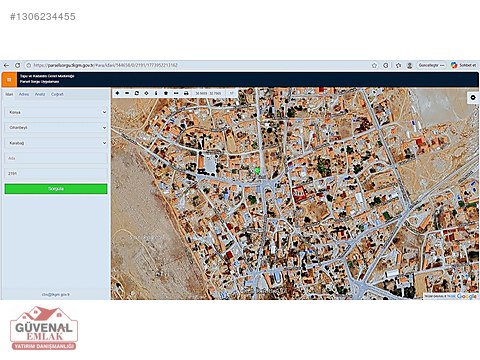Image resolution: width=480 pixels, height=360 pixels.
Task: Click the cbs@tkgm.gov.tr email link
Action: tap(56, 295)
